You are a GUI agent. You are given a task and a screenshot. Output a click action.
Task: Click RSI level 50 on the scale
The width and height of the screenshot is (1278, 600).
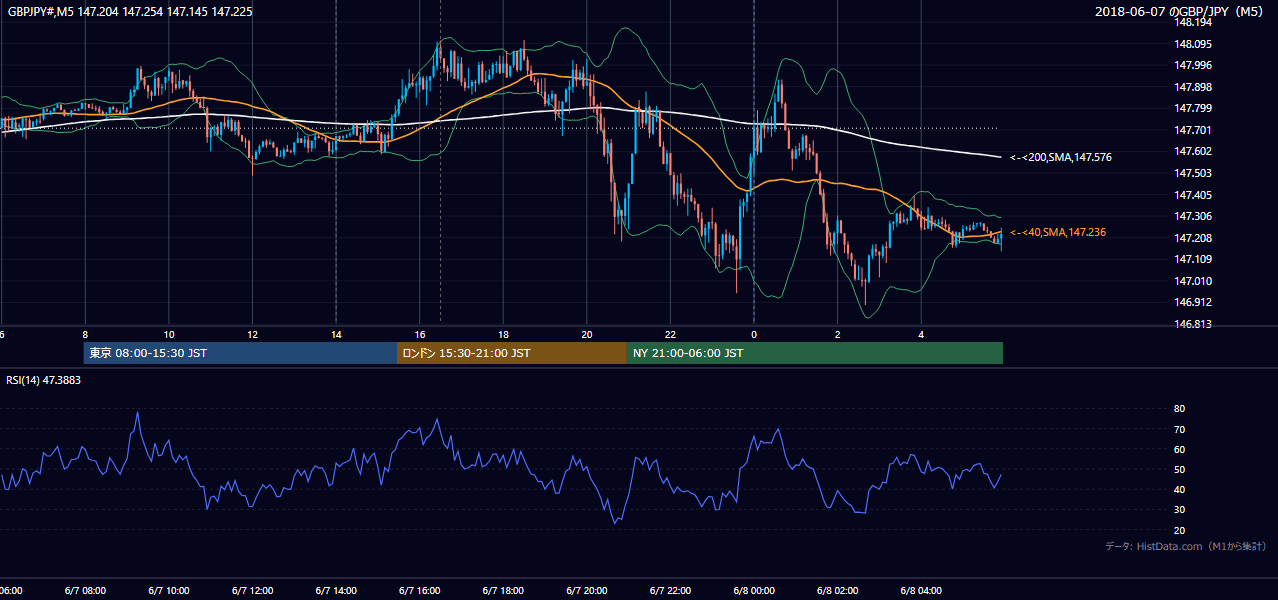pos(1180,469)
